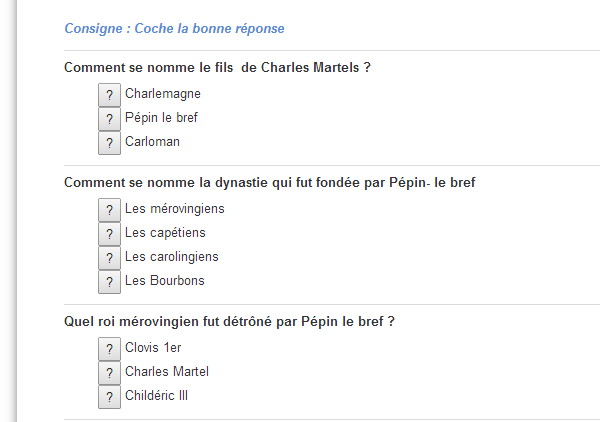Choose the ? button beside Les mérovingiens
Image resolution: width=600 pixels, height=422 pixels.
(x=109, y=210)
